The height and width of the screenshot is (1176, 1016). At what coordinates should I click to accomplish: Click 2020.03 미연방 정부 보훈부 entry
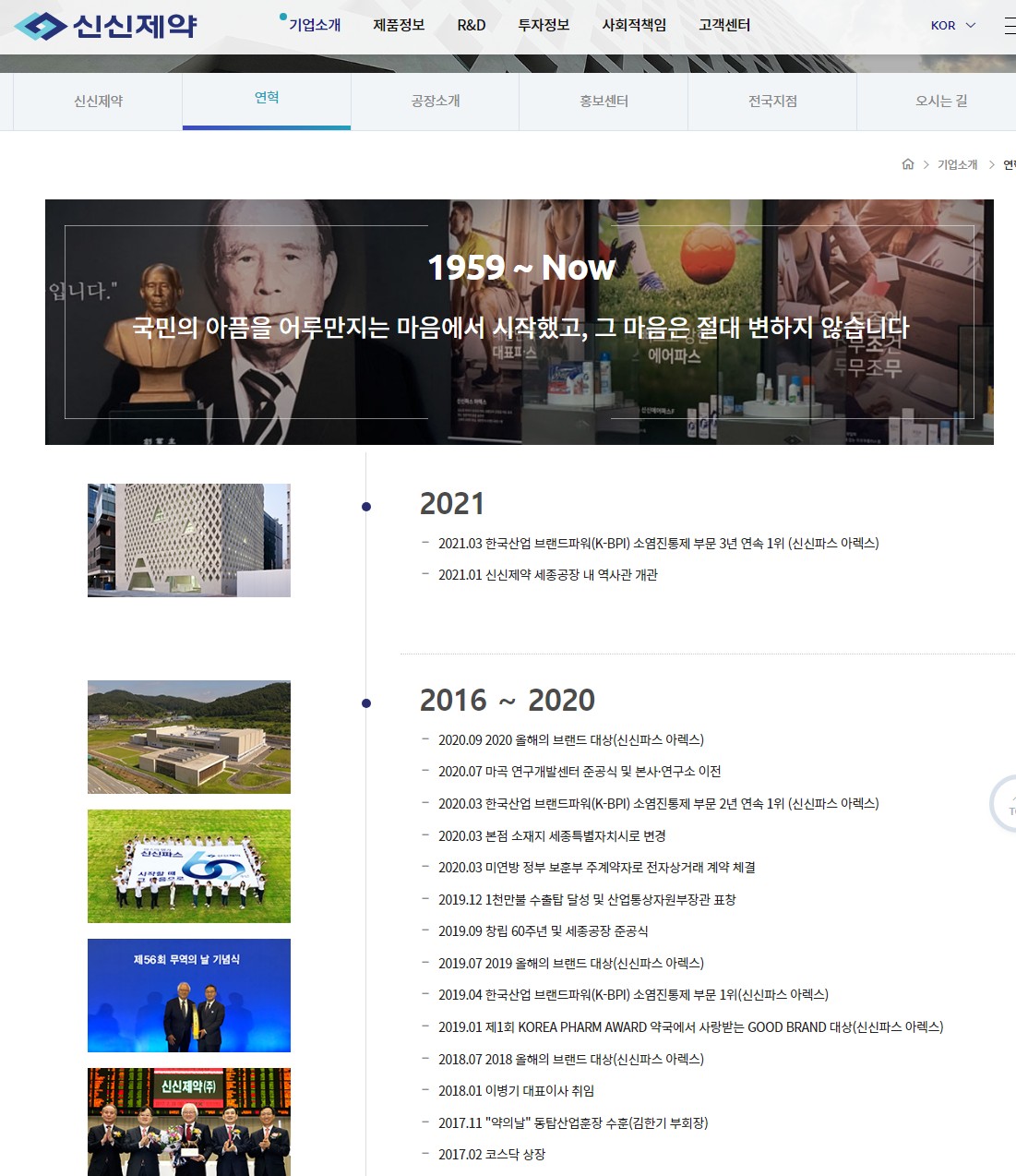597,868
